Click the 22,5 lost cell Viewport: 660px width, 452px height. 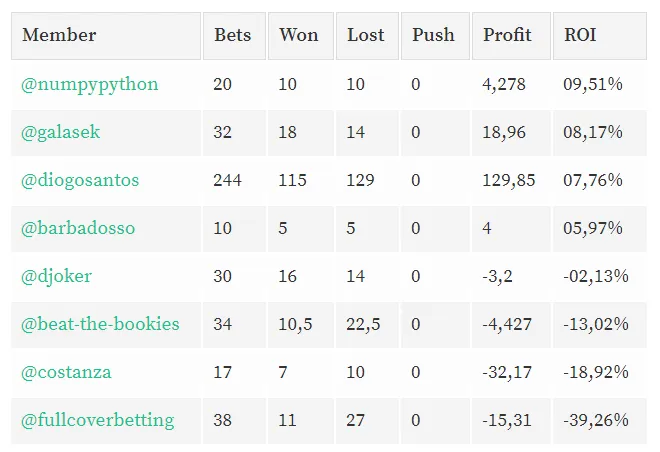point(367,324)
